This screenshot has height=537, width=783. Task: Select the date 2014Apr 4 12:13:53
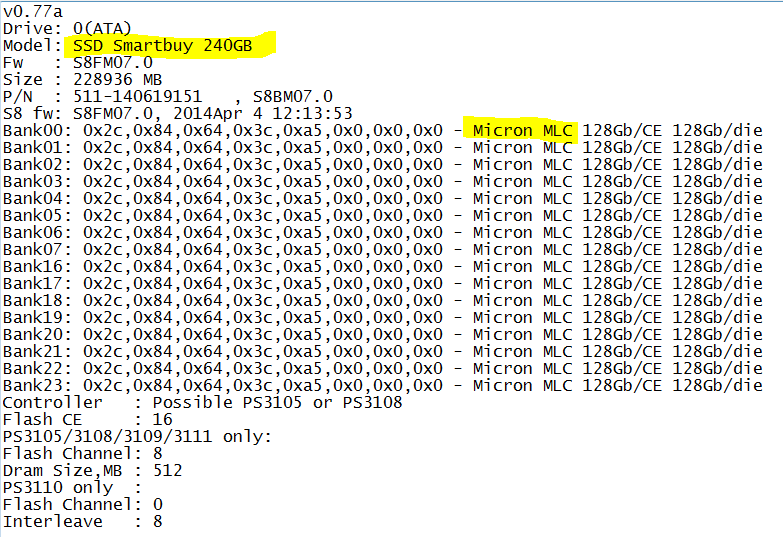(263, 113)
